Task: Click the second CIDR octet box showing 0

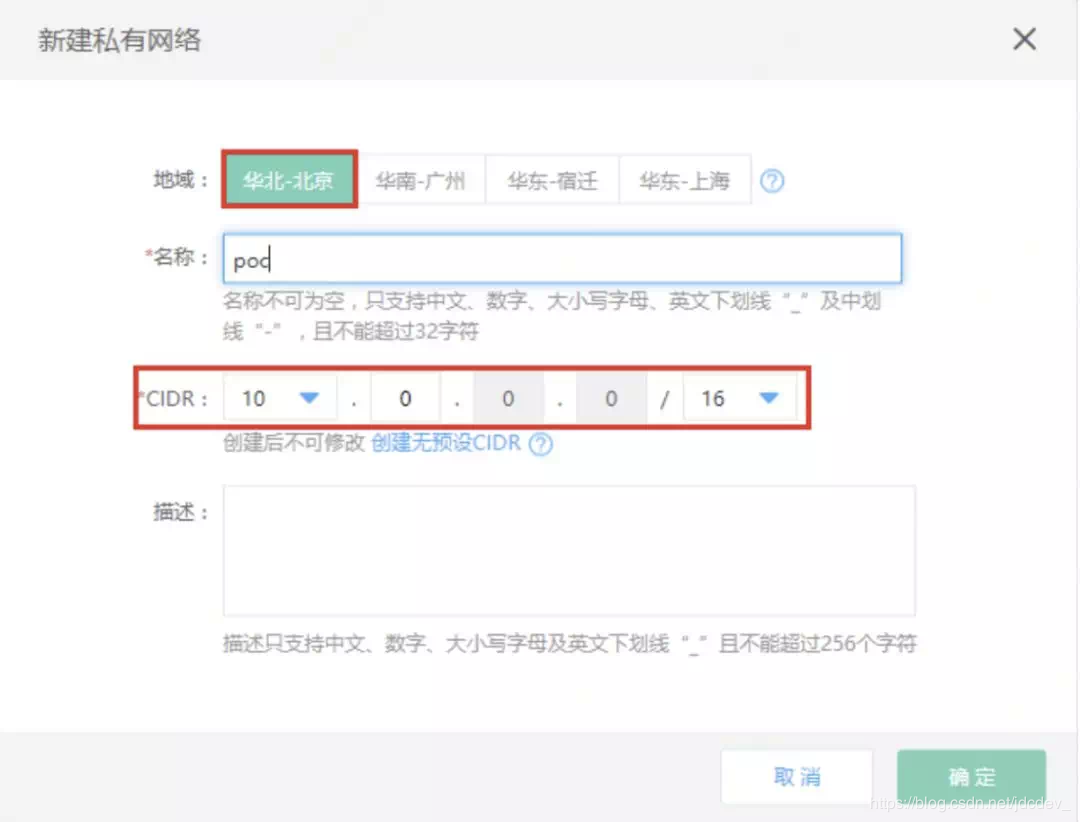Action: (x=405, y=397)
